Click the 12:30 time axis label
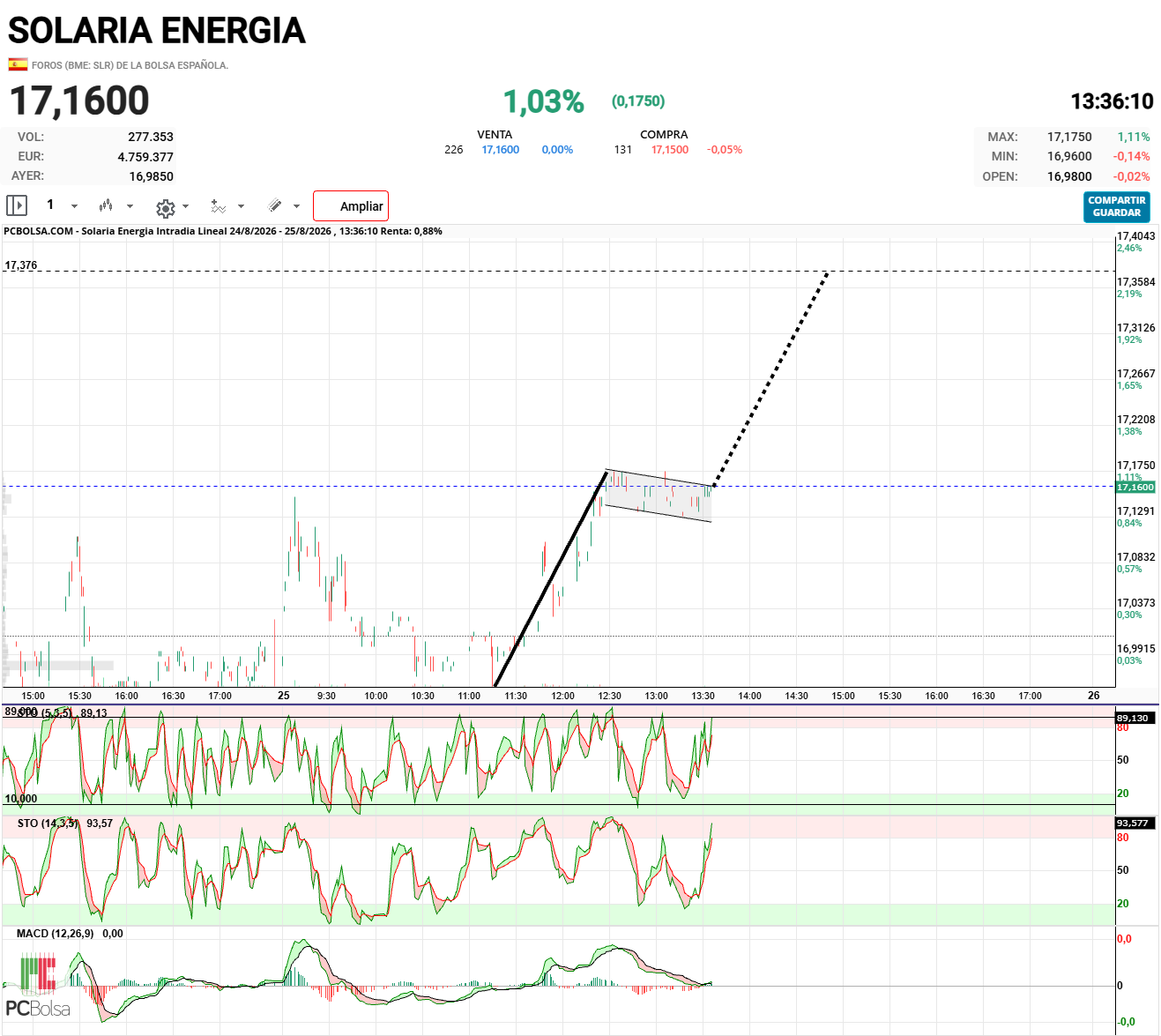 (609, 696)
